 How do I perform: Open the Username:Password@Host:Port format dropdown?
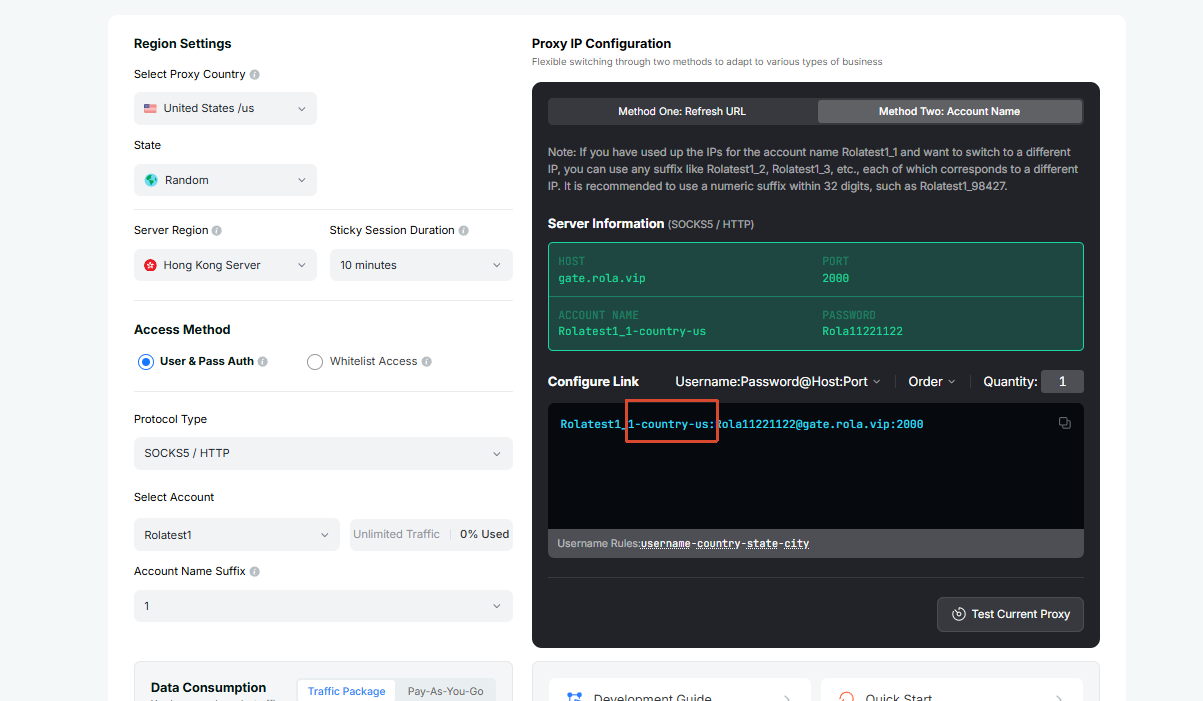[x=778, y=381]
